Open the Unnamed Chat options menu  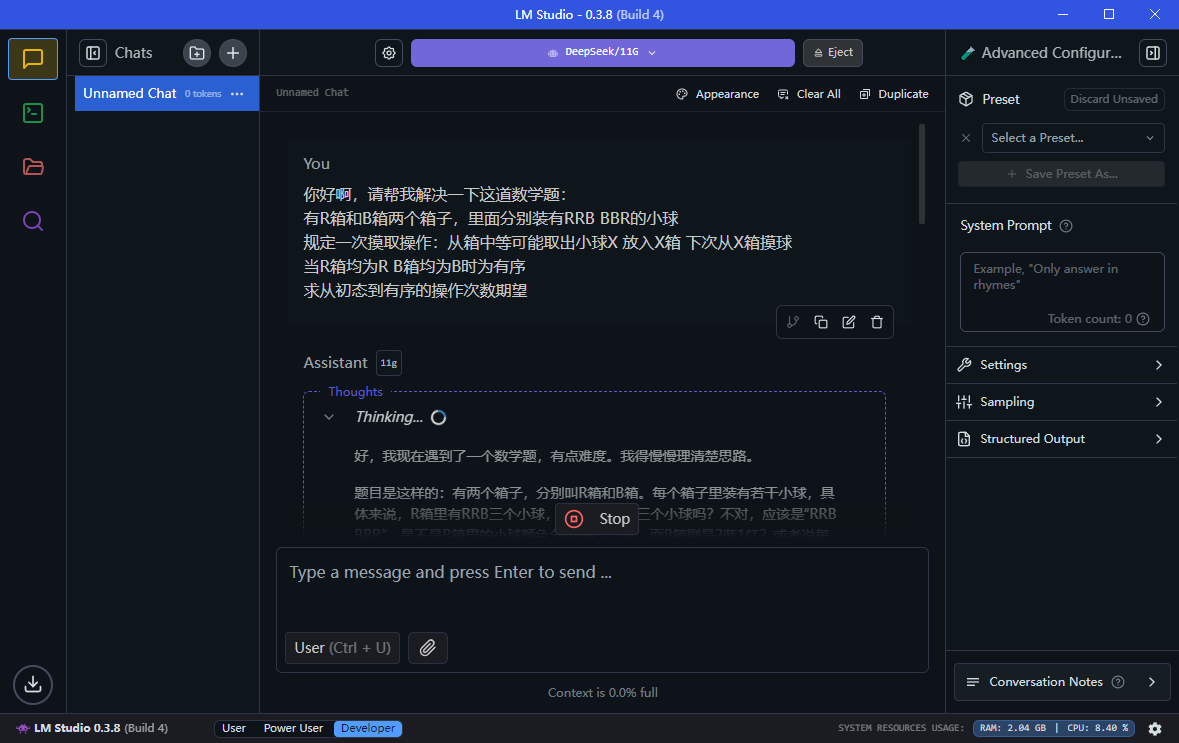[x=238, y=94]
